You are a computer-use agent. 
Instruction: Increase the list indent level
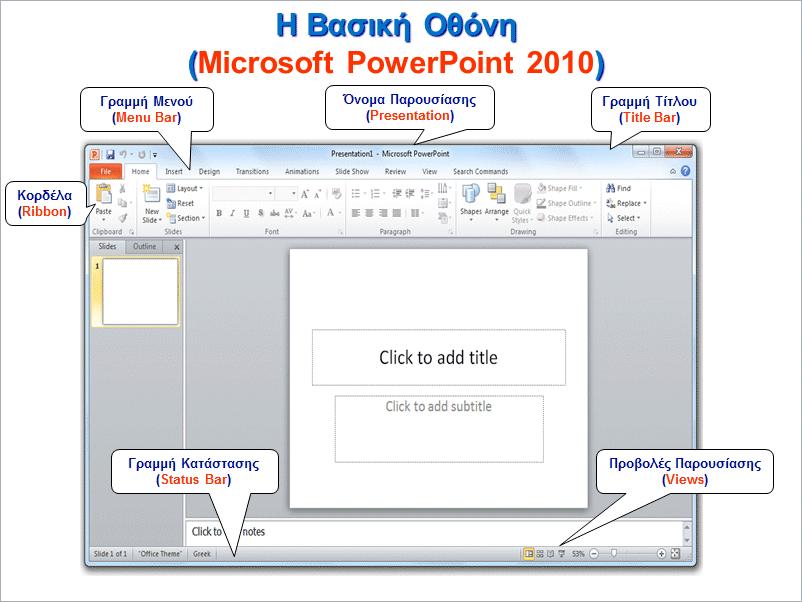click(410, 193)
